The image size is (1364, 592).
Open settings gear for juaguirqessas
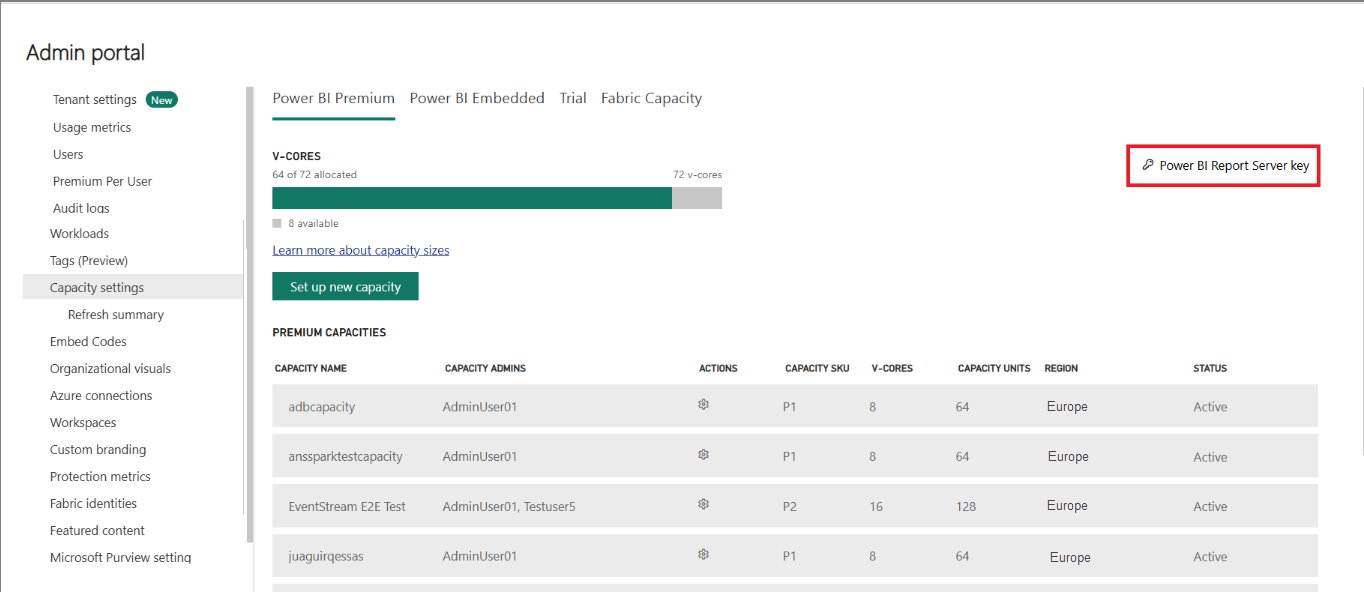(x=703, y=554)
